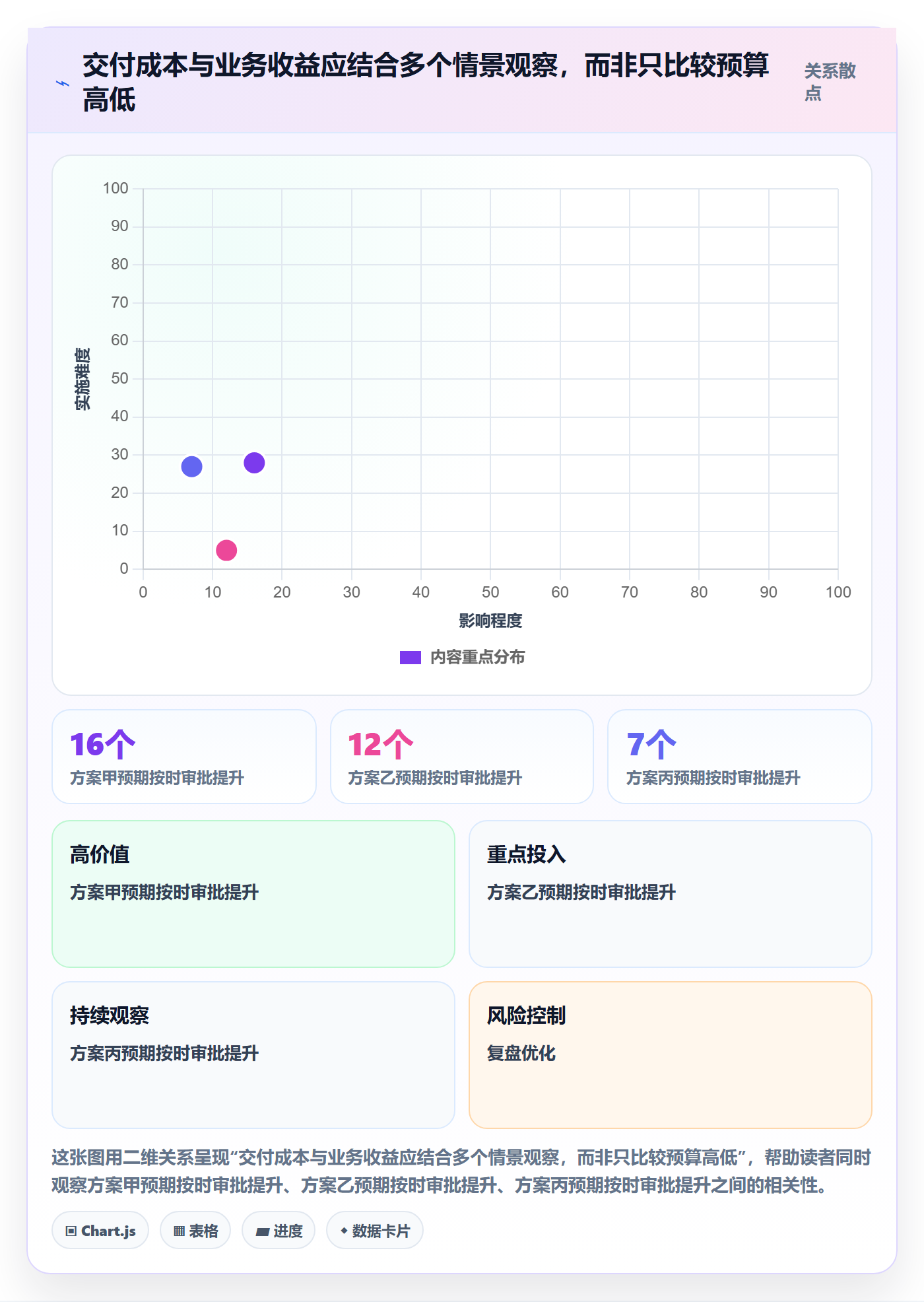Click the 100 label on x-axis
The height and width of the screenshot is (1302, 924).
(x=838, y=592)
